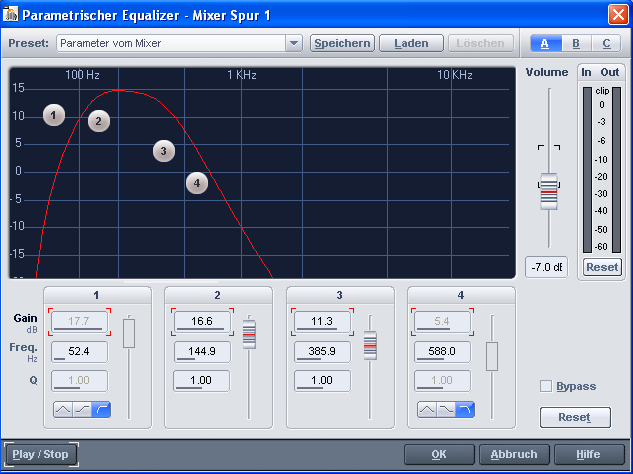Select band 1 low shelf filter icon

point(82,410)
